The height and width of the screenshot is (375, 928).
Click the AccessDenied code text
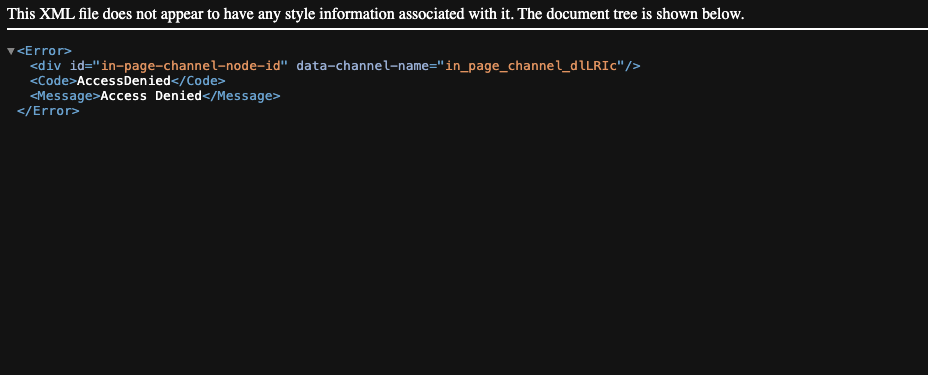[x=124, y=80]
